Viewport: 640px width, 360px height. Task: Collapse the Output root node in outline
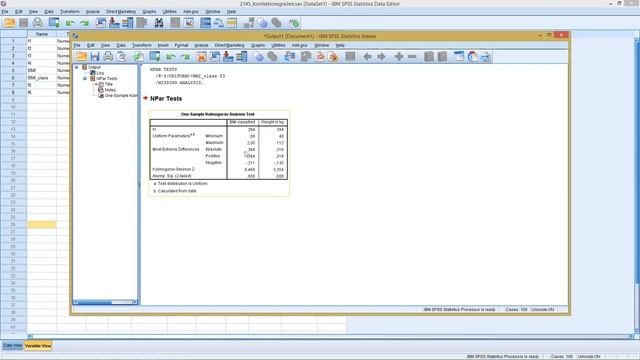point(76,67)
